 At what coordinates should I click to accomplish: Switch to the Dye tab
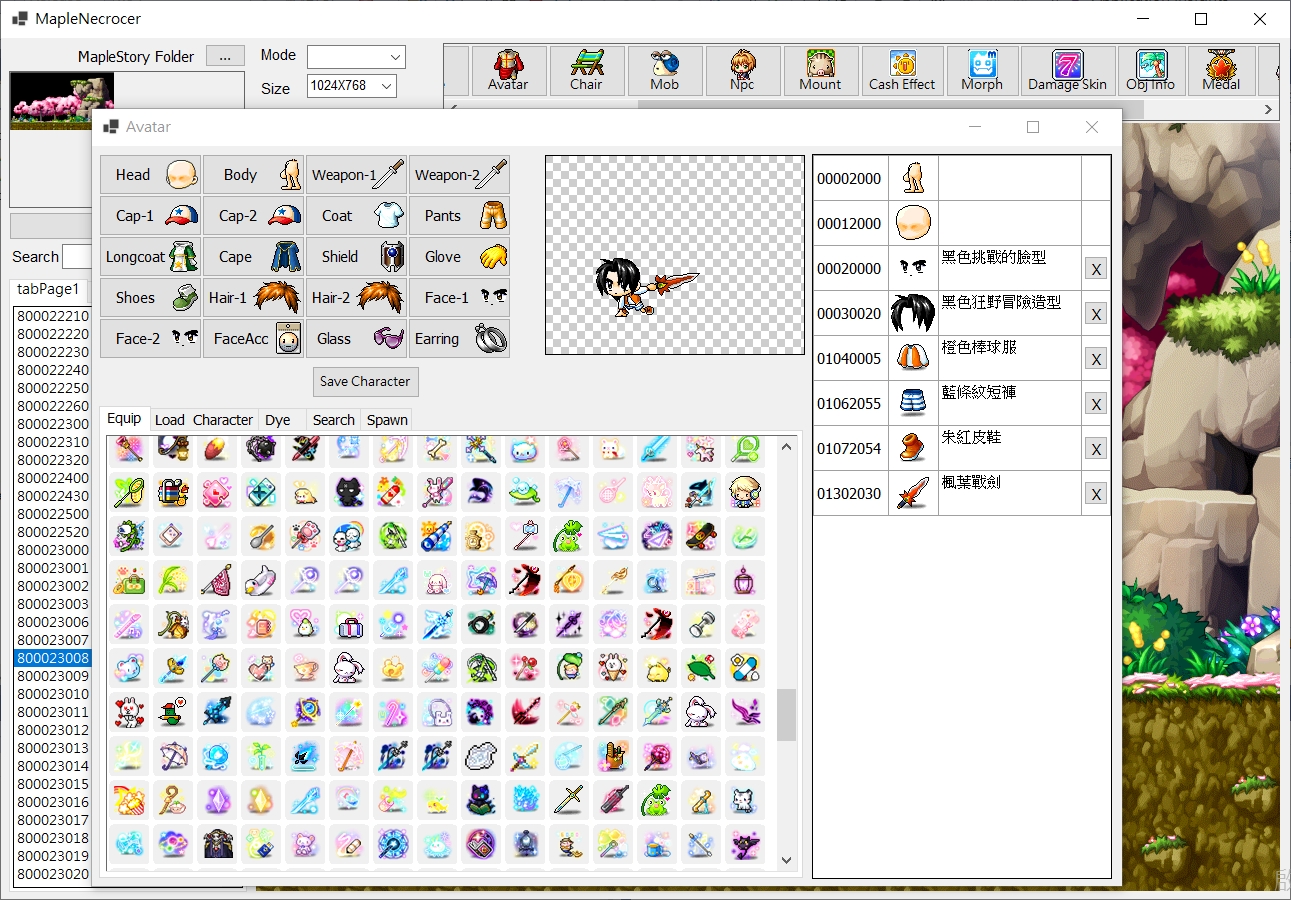281,420
